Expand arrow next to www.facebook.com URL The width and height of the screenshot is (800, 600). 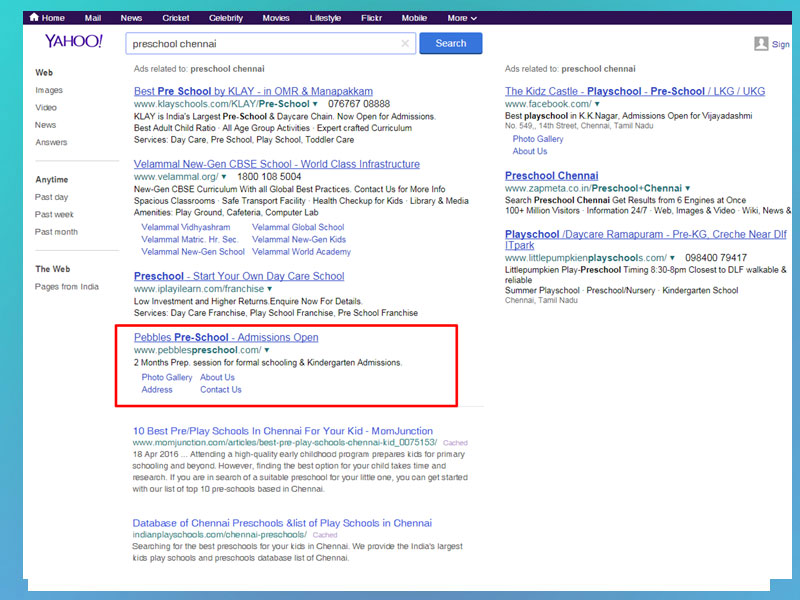[x=597, y=104]
